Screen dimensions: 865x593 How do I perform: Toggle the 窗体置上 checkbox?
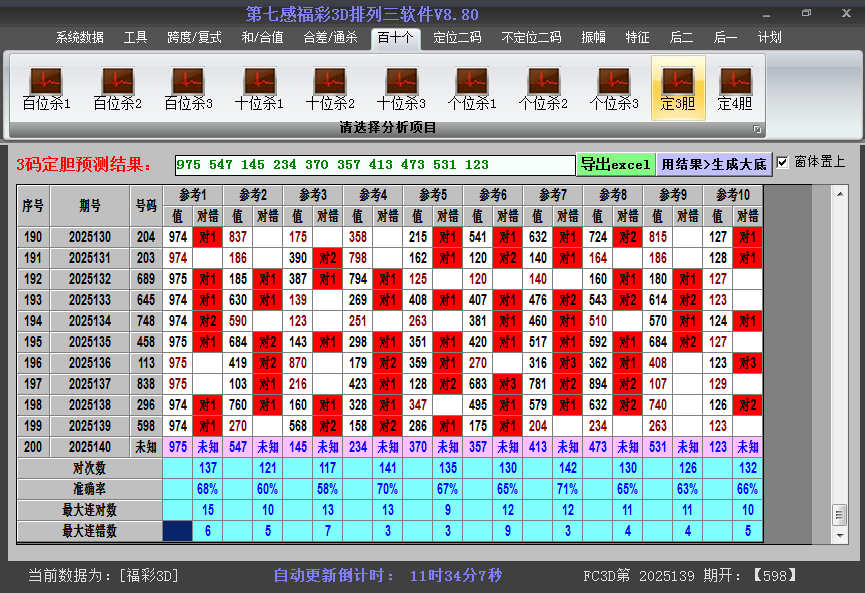coord(783,162)
